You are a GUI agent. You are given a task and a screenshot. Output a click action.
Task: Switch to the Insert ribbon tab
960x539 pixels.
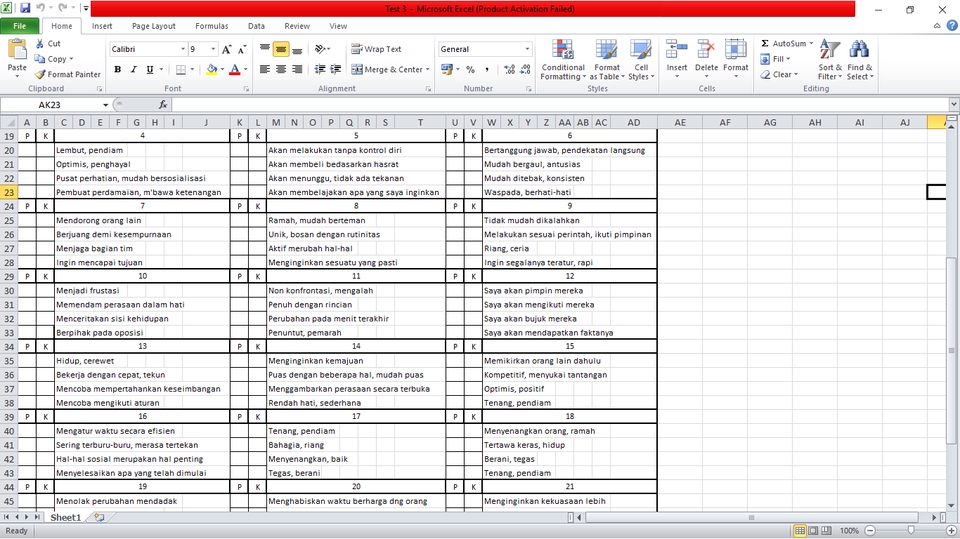click(x=102, y=26)
